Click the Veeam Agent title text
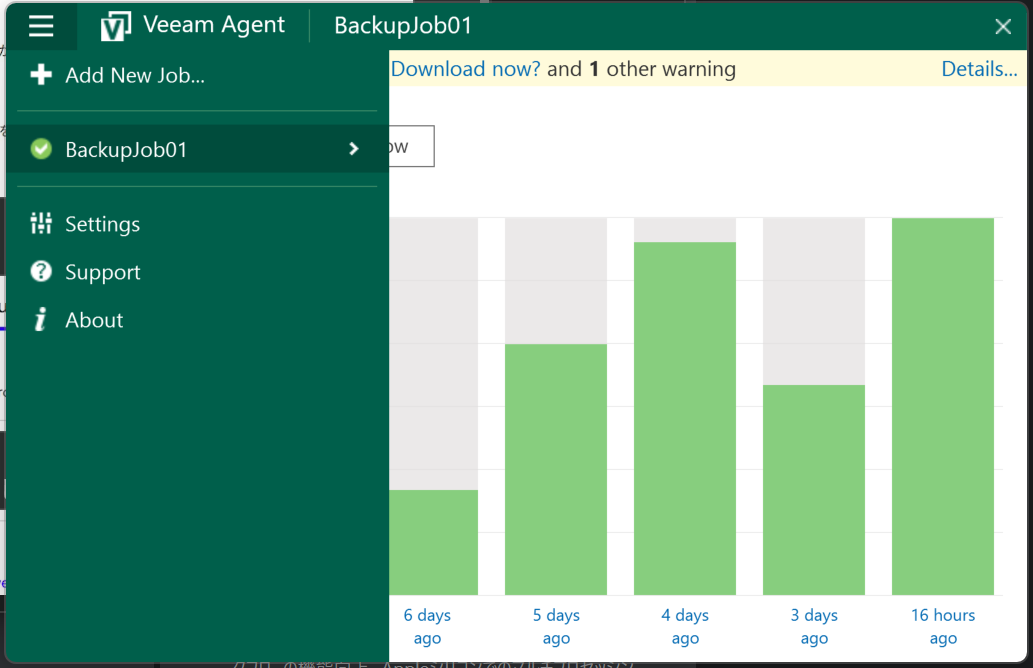The image size is (1033, 668). 214,25
